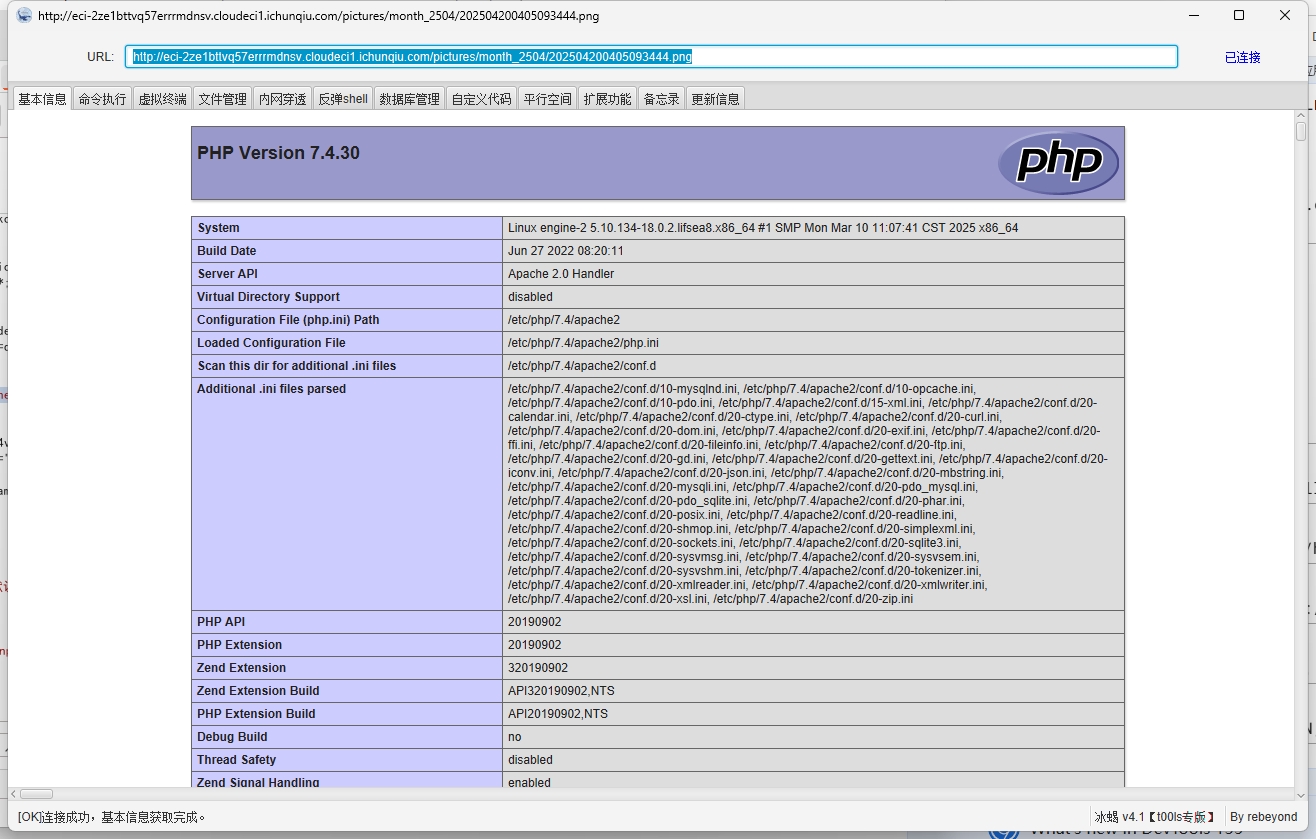The height and width of the screenshot is (839, 1316).
Task: Click the PHP logo in the header banner
Action: (x=1059, y=162)
